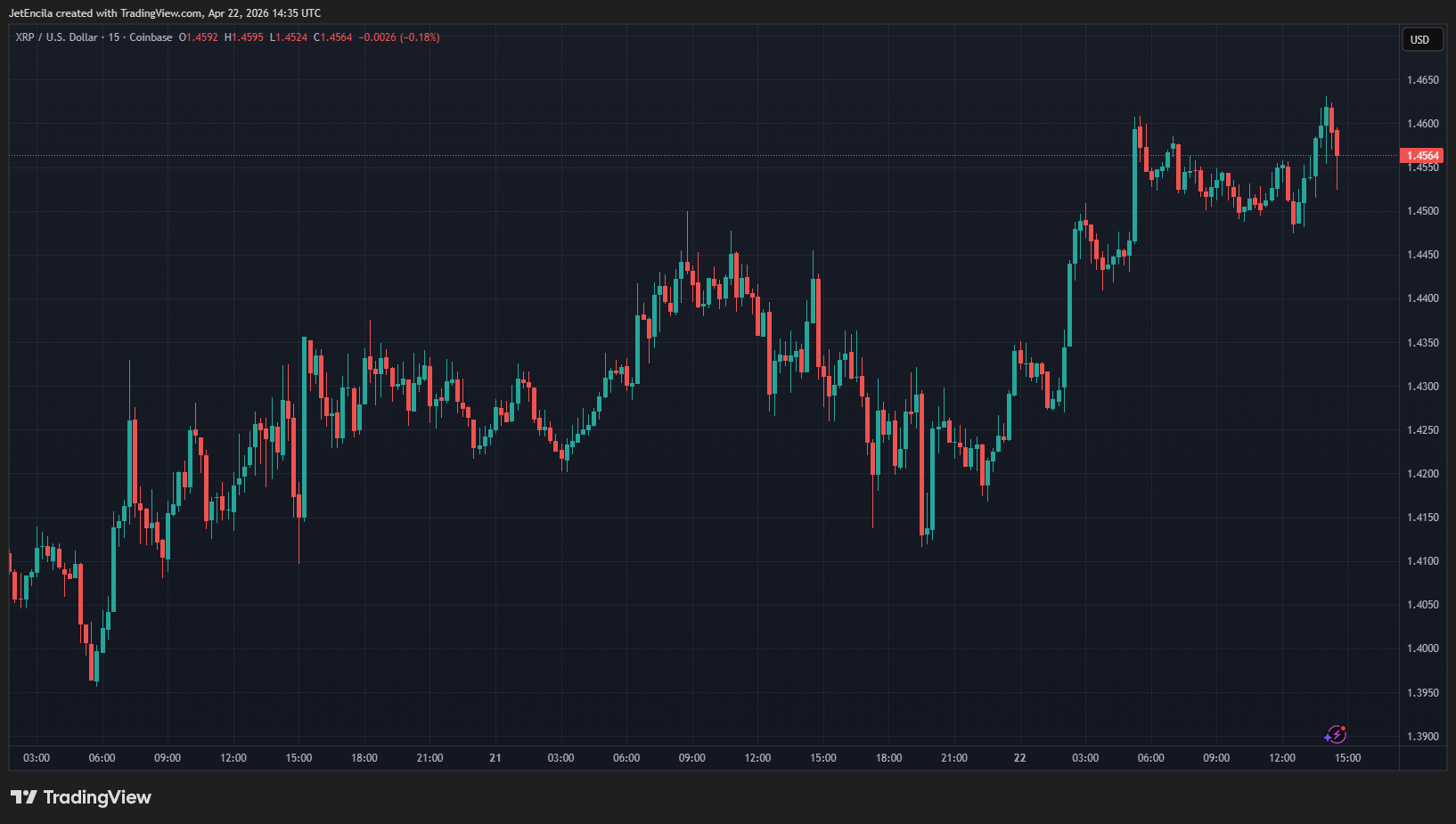Click the JetEncila created with TradingView.com caption

[165, 13]
